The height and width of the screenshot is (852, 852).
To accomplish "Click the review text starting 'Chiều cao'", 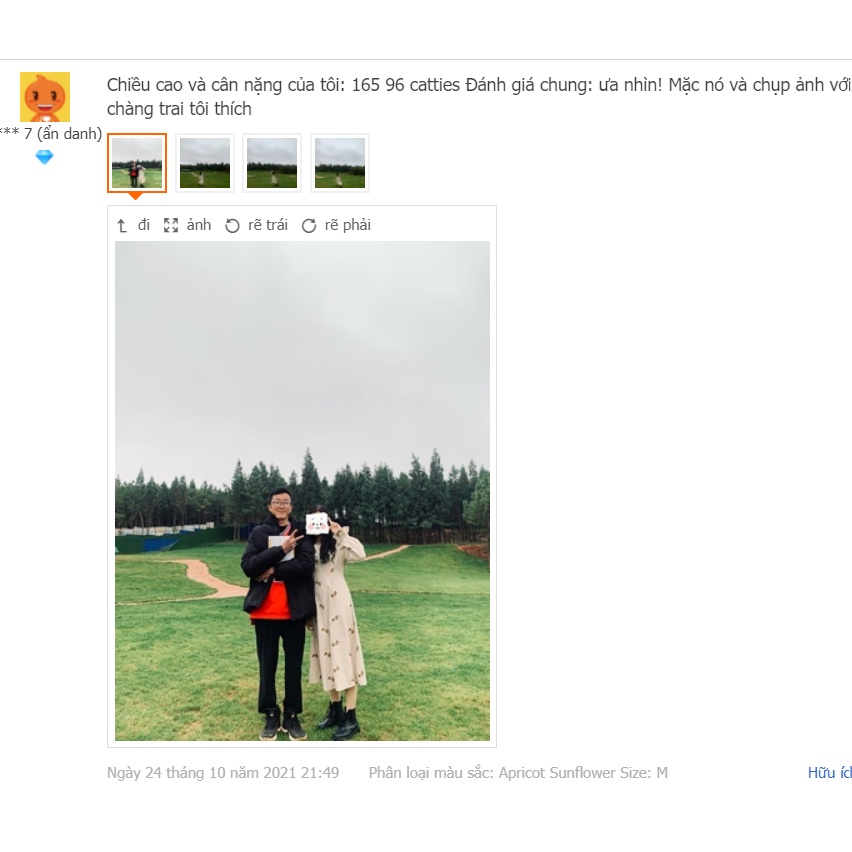I will pyautogui.click(x=478, y=97).
